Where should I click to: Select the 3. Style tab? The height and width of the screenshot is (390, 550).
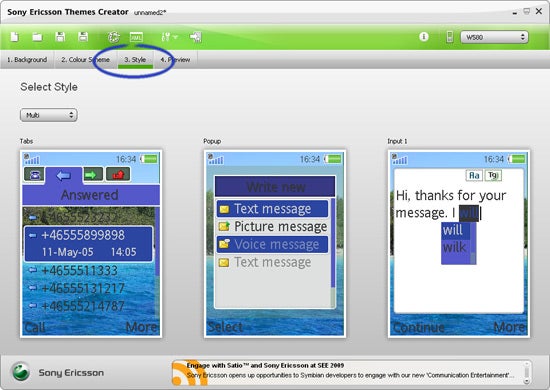[135, 60]
